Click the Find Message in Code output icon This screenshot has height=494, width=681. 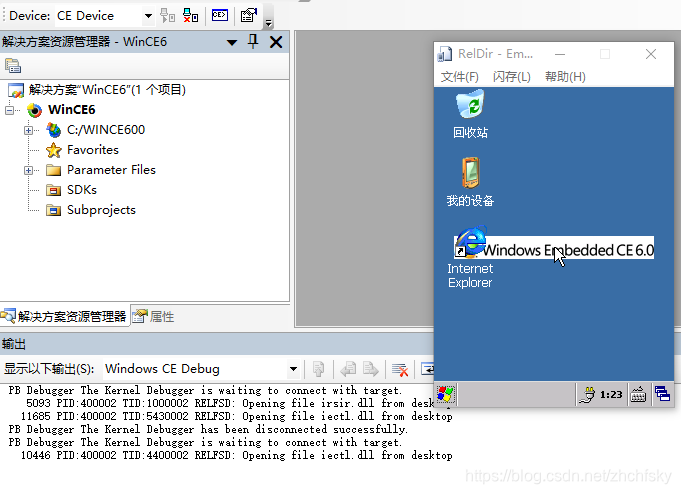pyautogui.click(x=318, y=369)
